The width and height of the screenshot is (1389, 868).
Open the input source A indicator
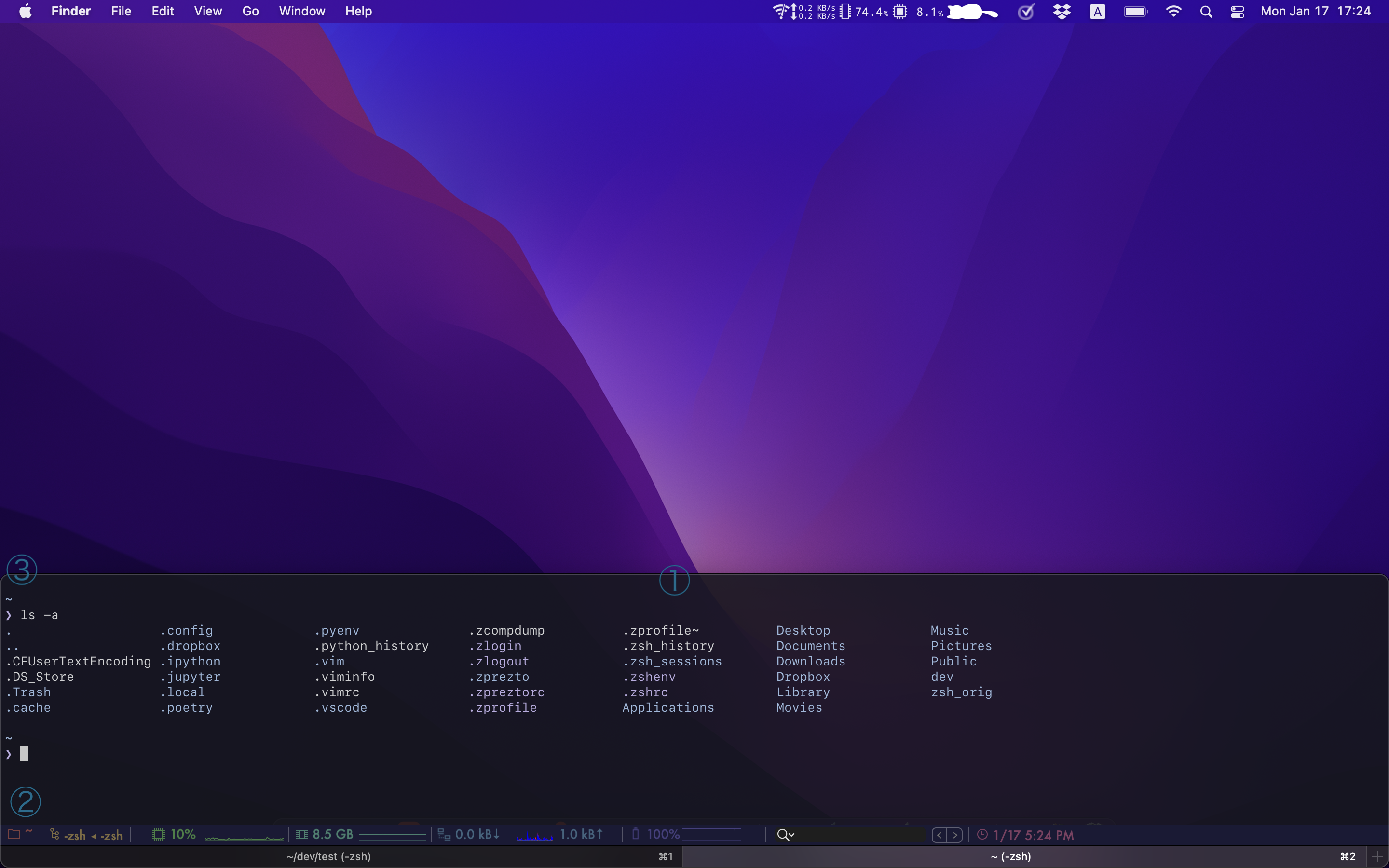tap(1097, 12)
